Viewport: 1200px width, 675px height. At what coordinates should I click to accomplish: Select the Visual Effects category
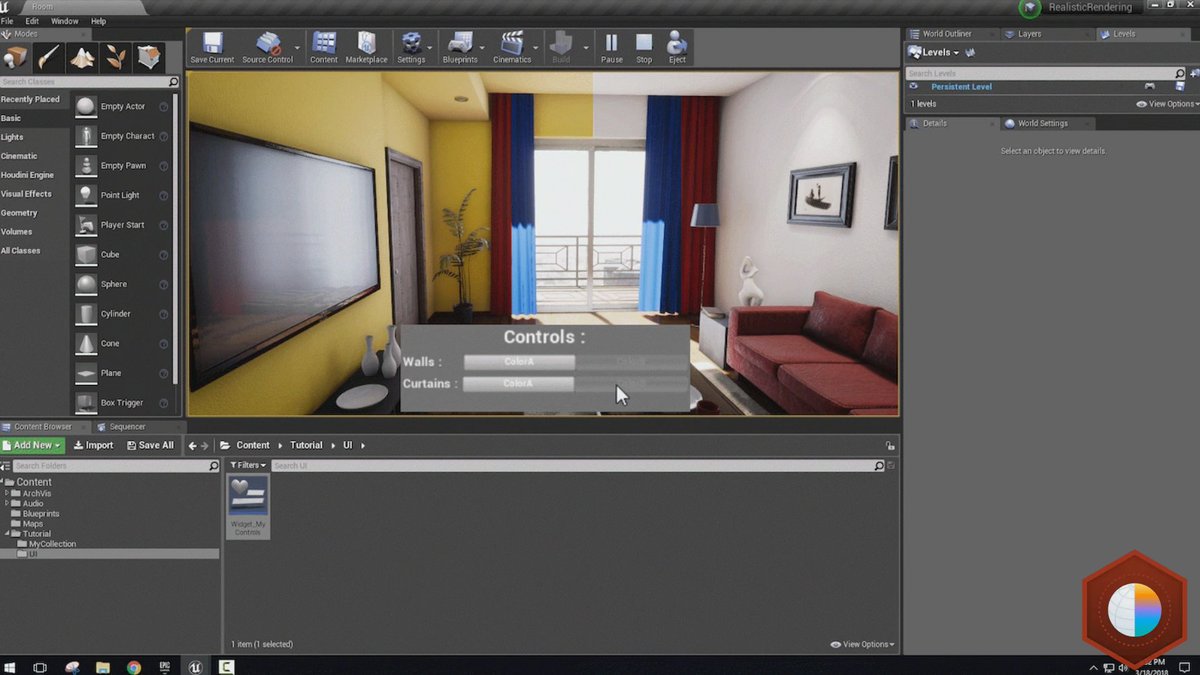point(26,194)
